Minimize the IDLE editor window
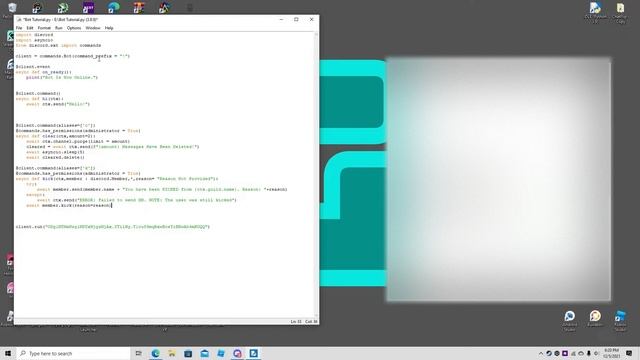640x360 pixels. point(281,19)
